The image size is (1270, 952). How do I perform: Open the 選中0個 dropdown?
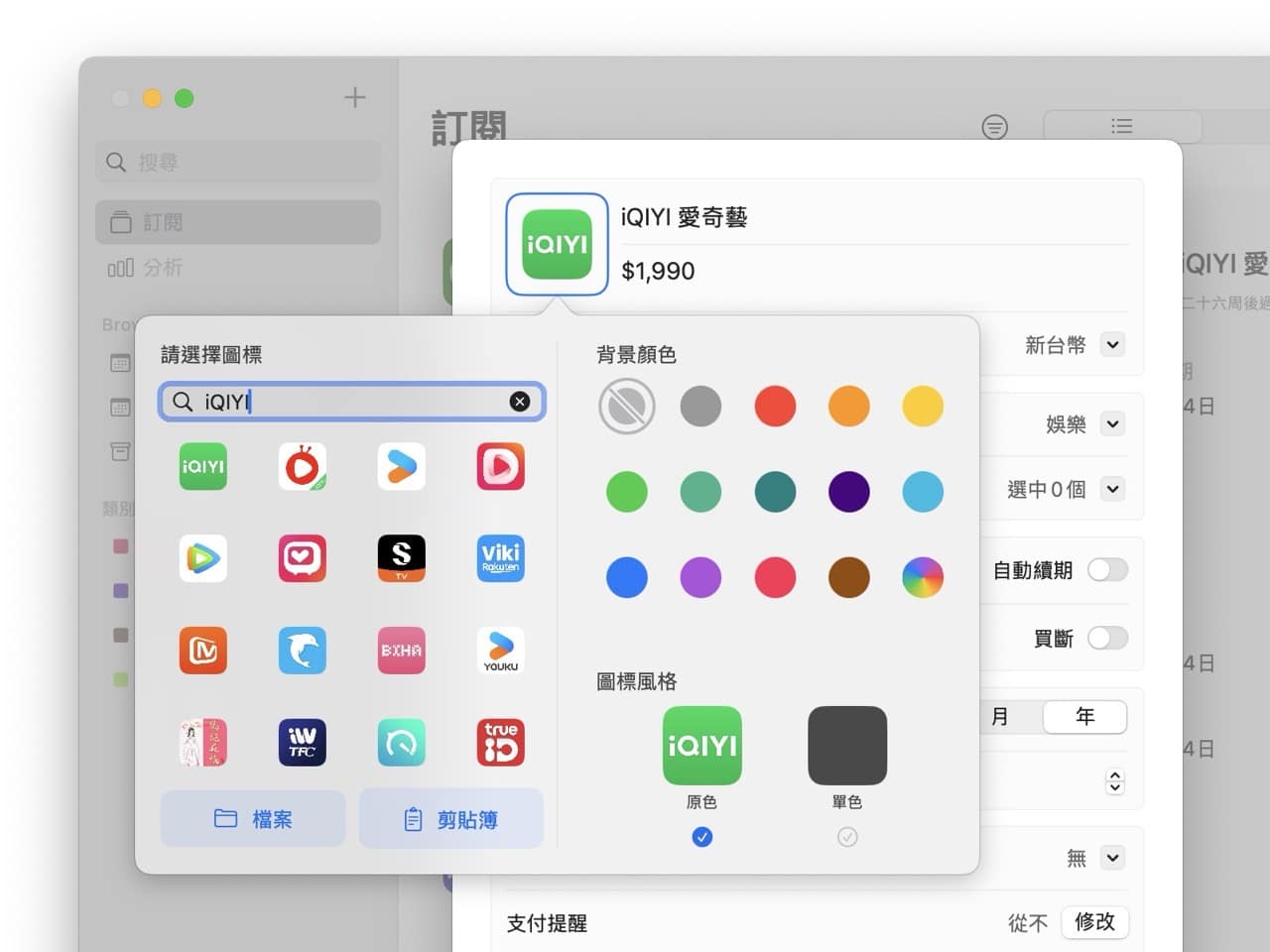coord(1113,489)
